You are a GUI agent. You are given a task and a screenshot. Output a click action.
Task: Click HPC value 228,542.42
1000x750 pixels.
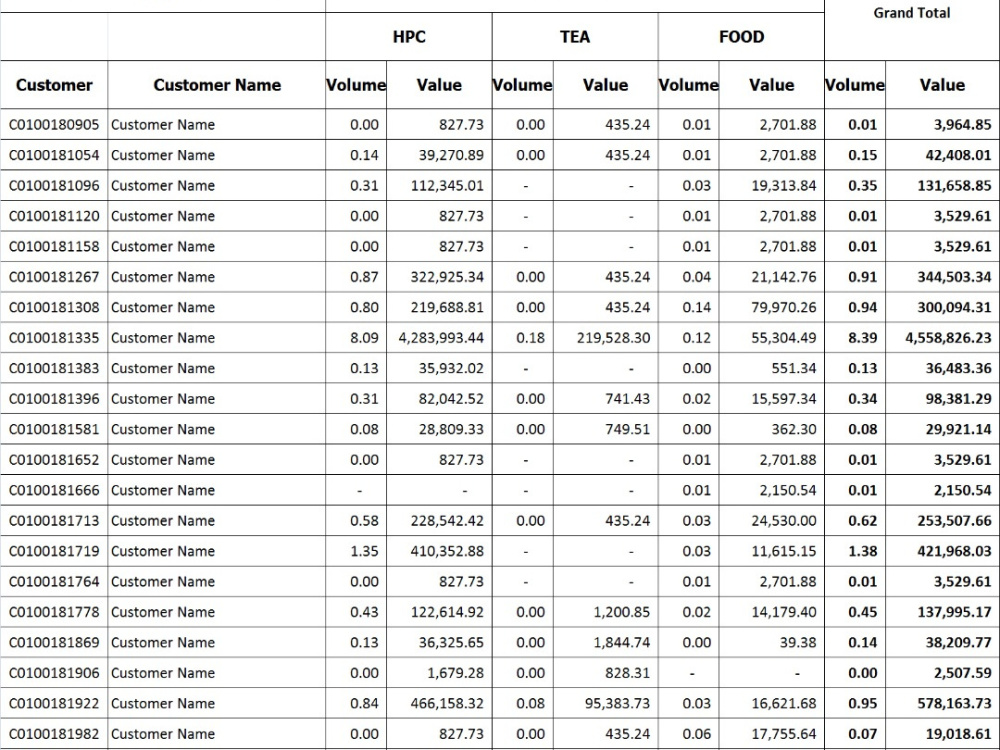pyautogui.click(x=447, y=521)
